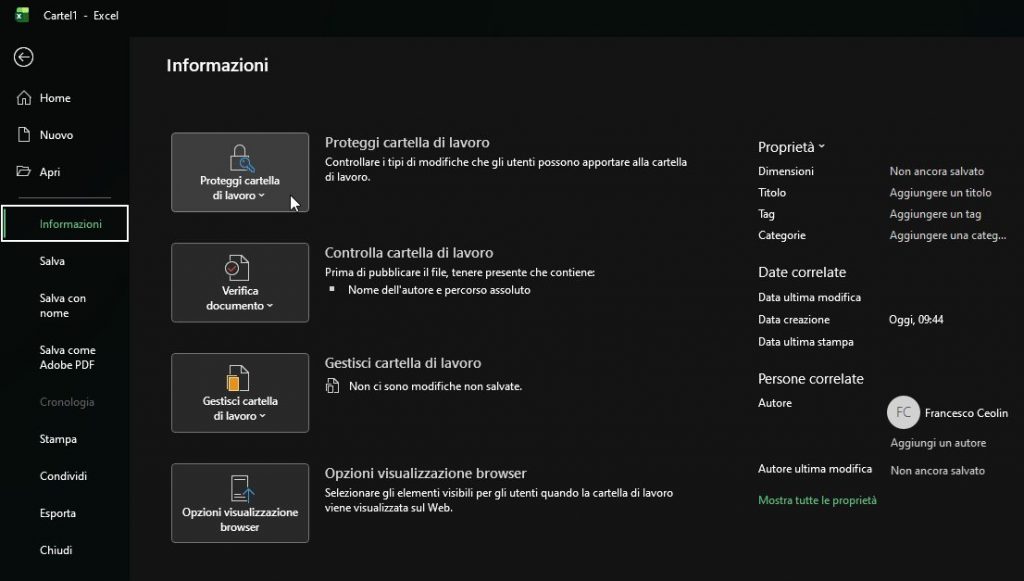
Task: Click the Cartel1 - Excel window title
Action: (81, 16)
